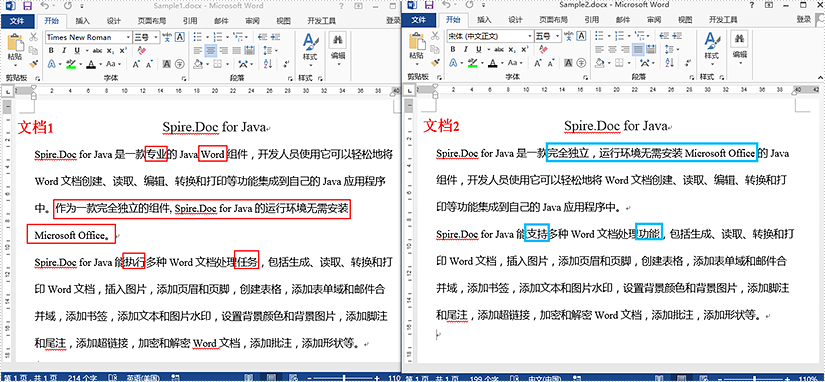The image size is (825, 382).
Task: Redo action in Sample2 window
Action: tap(469, 5)
